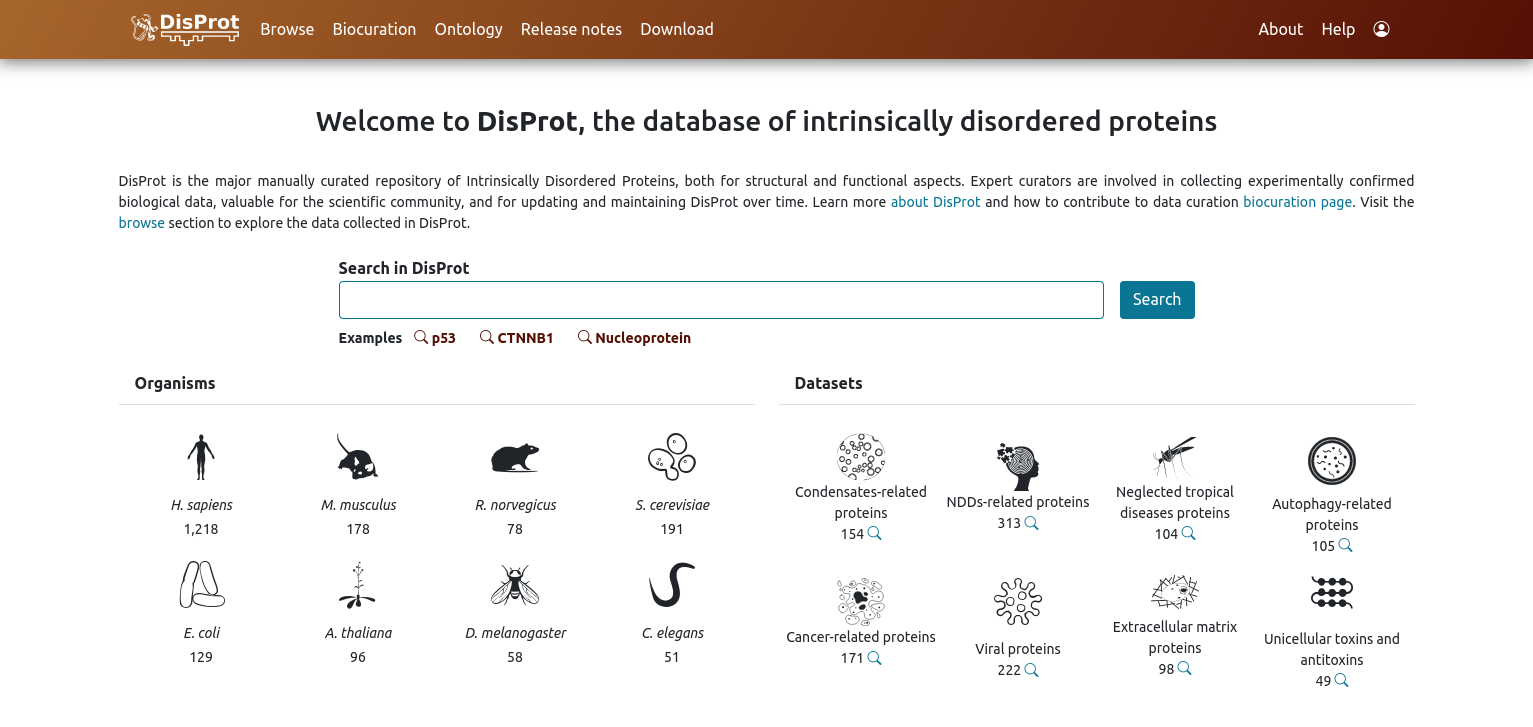
Task: Open the NDDs-related proteins head icon
Action: [x=1018, y=467]
